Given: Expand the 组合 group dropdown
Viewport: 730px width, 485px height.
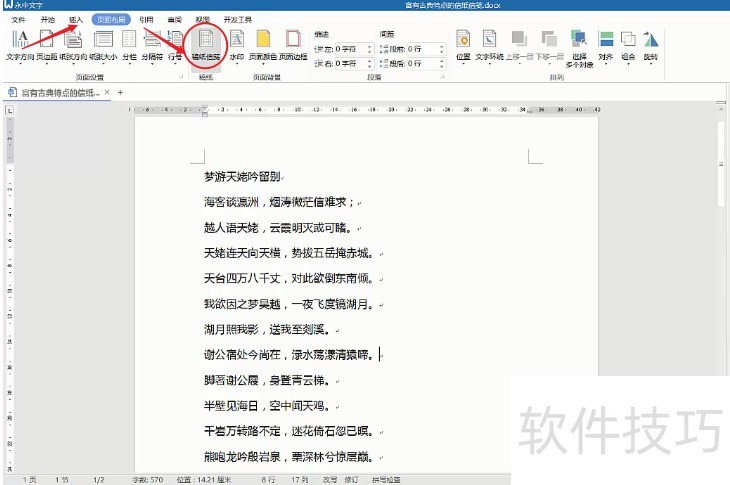Looking at the screenshot, I should click(x=628, y=63).
